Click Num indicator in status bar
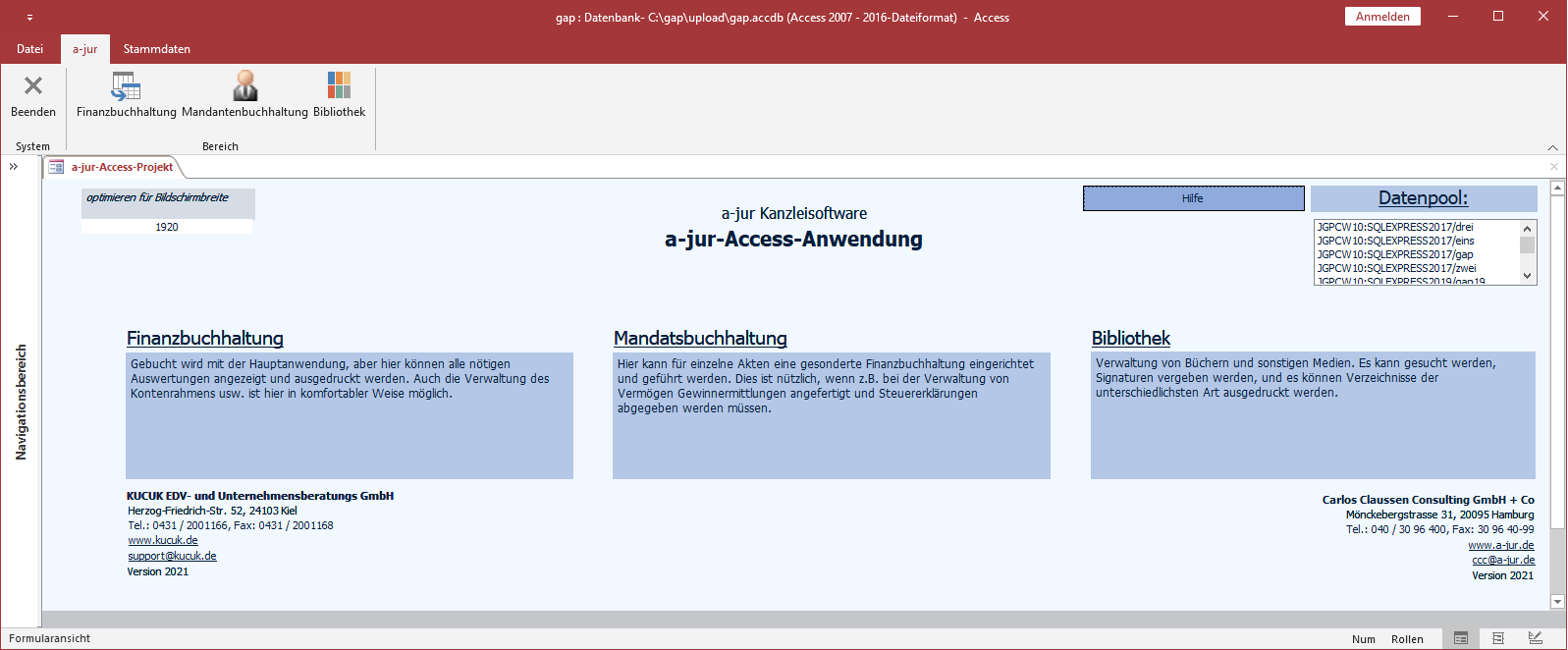This screenshot has width=1568, height=650. click(x=1364, y=639)
